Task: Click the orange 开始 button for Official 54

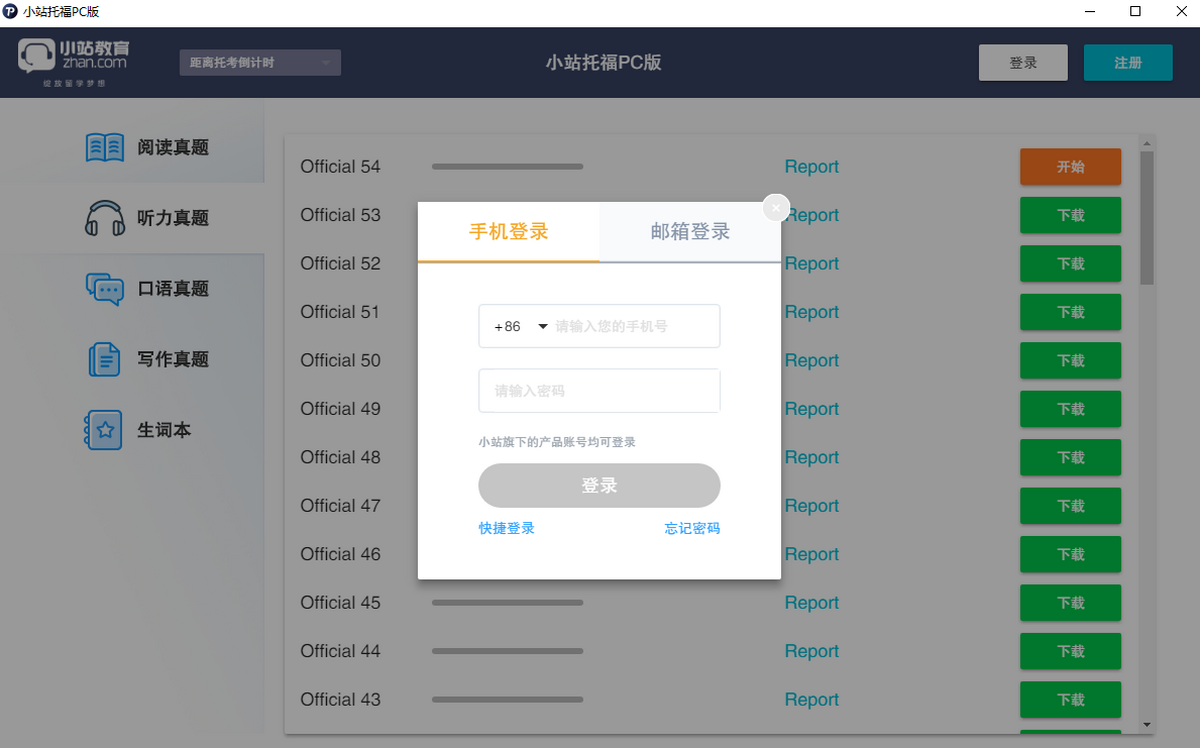Action: [1070, 167]
